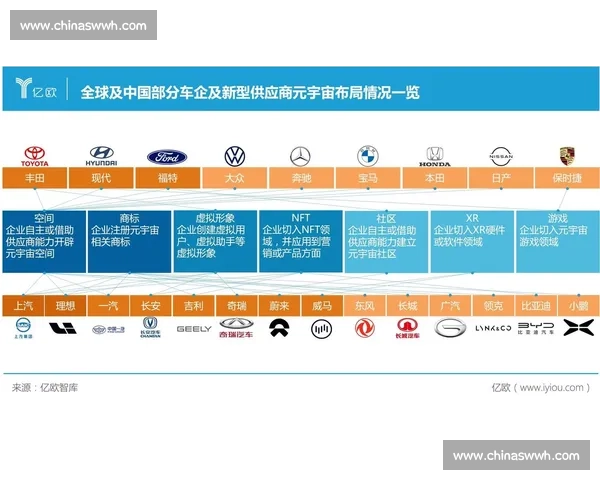
Task: Open the www.iyiou.com link text
Action: 552,388
